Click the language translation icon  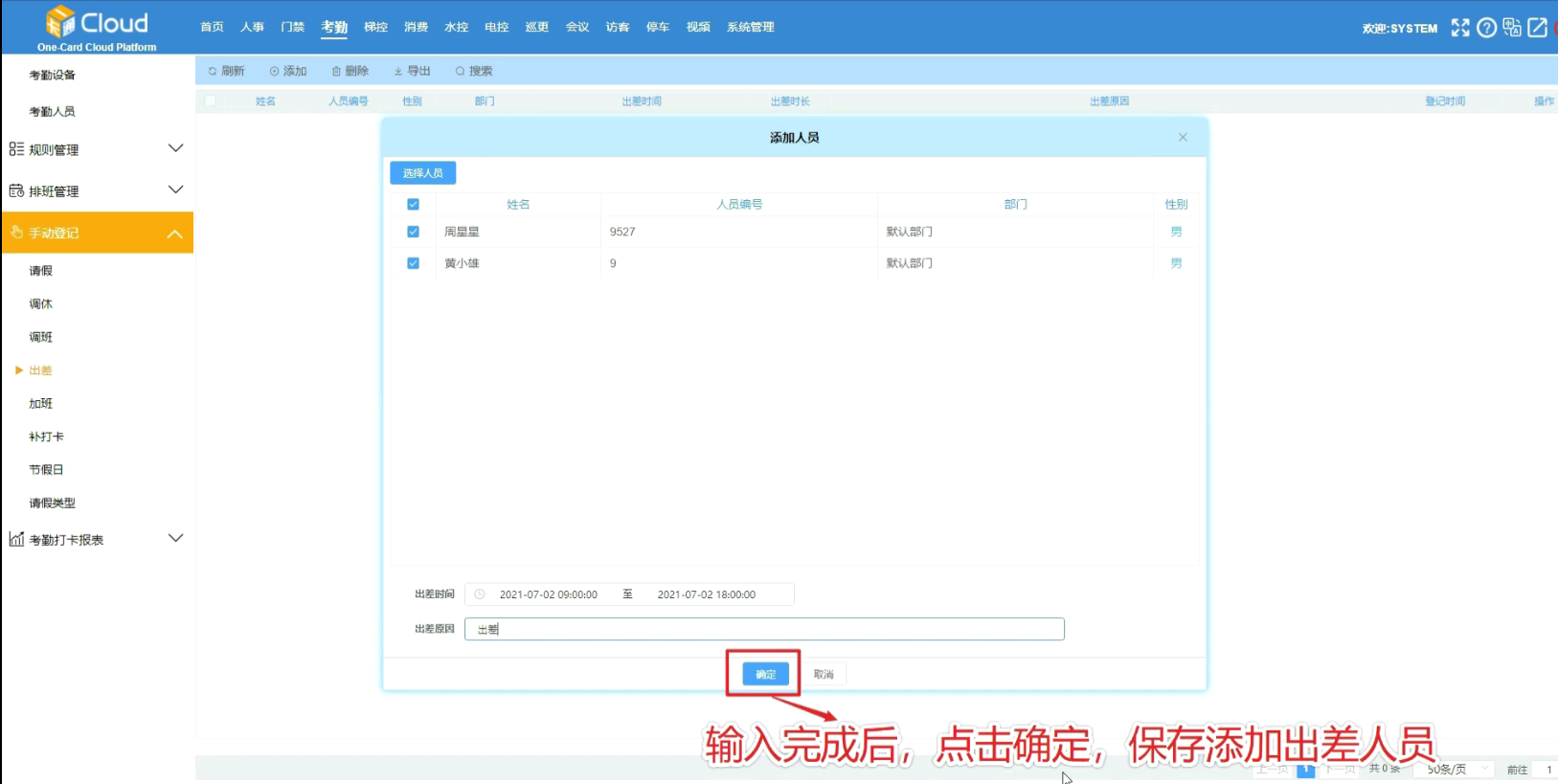[1512, 28]
